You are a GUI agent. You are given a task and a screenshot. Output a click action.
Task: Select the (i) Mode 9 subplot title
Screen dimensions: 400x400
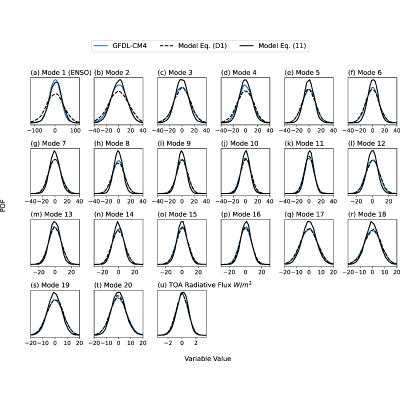(x=174, y=144)
